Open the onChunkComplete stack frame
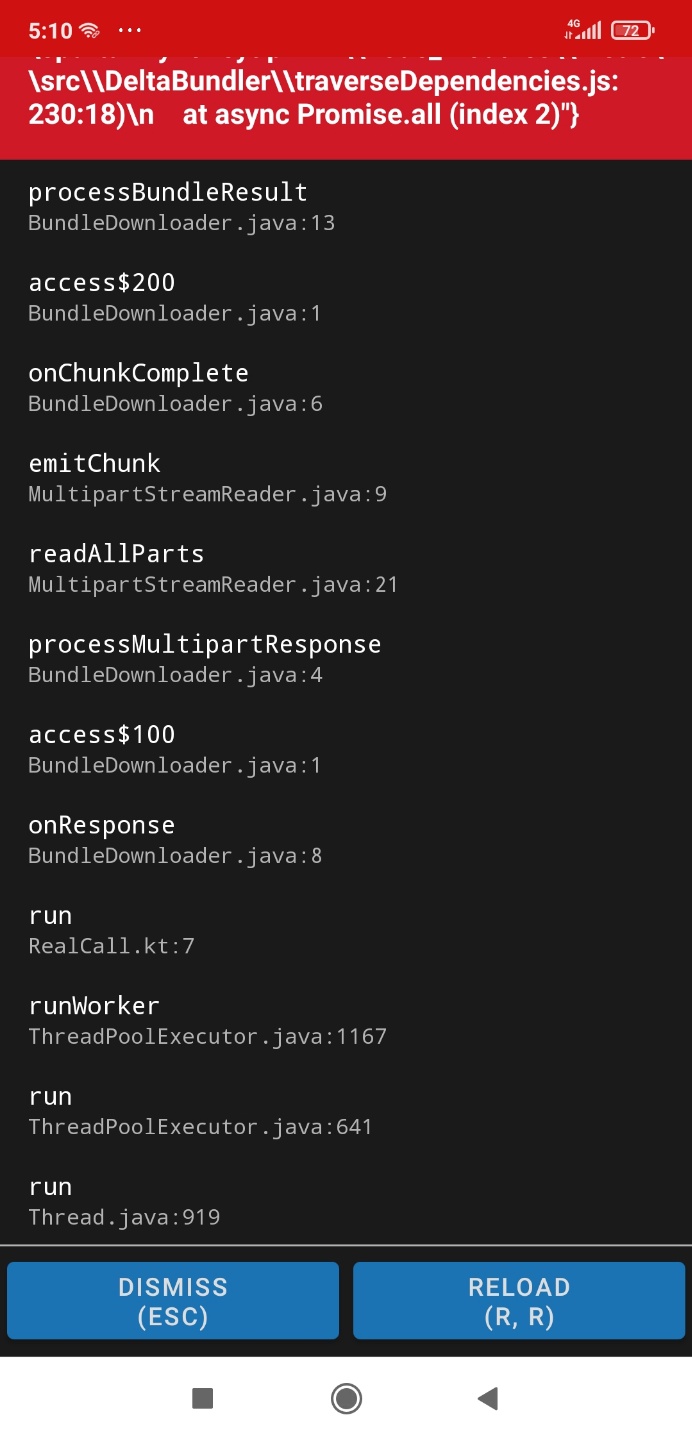The height and width of the screenshot is (1440, 692). tap(346, 387)
